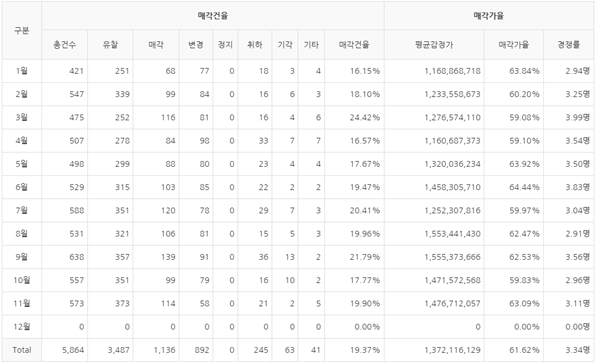This screenshot has height=363, width=596.
Task: Select the 10월 row label
Action: point(22,280)
